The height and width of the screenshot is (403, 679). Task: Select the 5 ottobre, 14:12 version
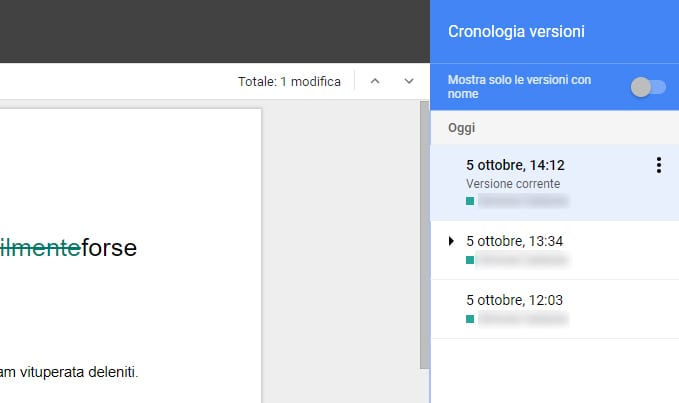(x=515, y=165)
